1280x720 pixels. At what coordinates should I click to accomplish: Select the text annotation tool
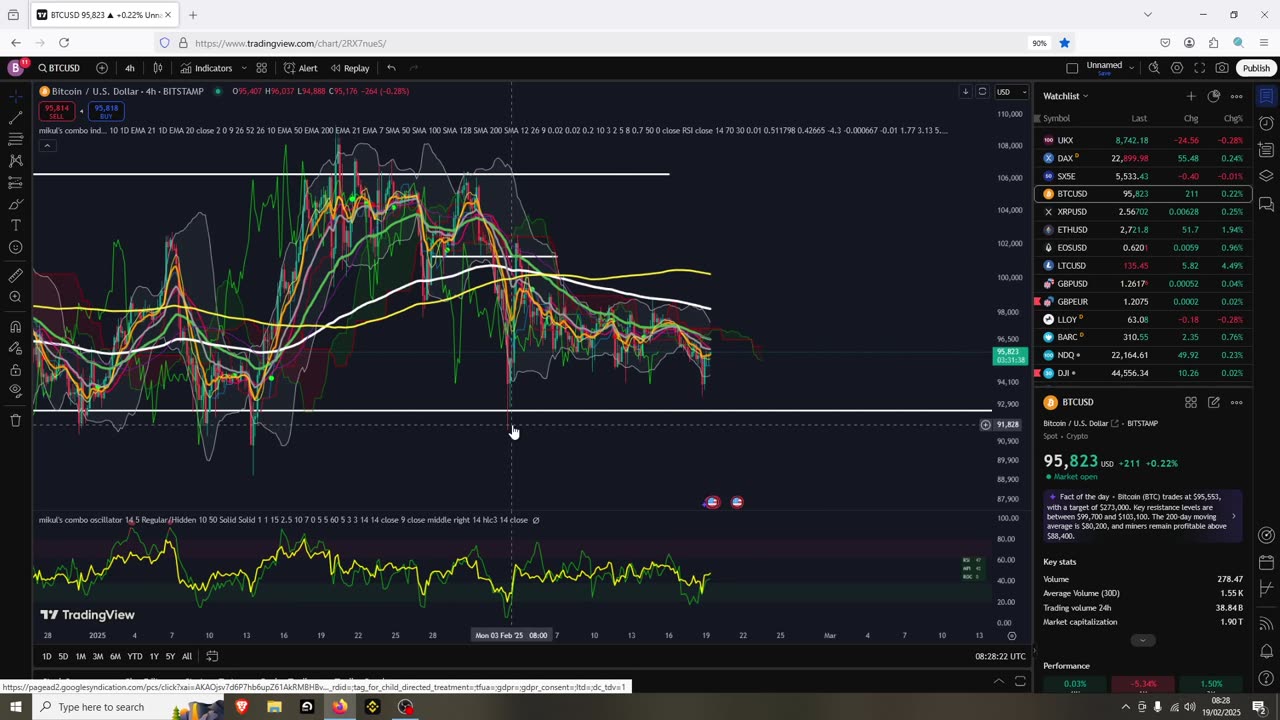coord(15,225)
